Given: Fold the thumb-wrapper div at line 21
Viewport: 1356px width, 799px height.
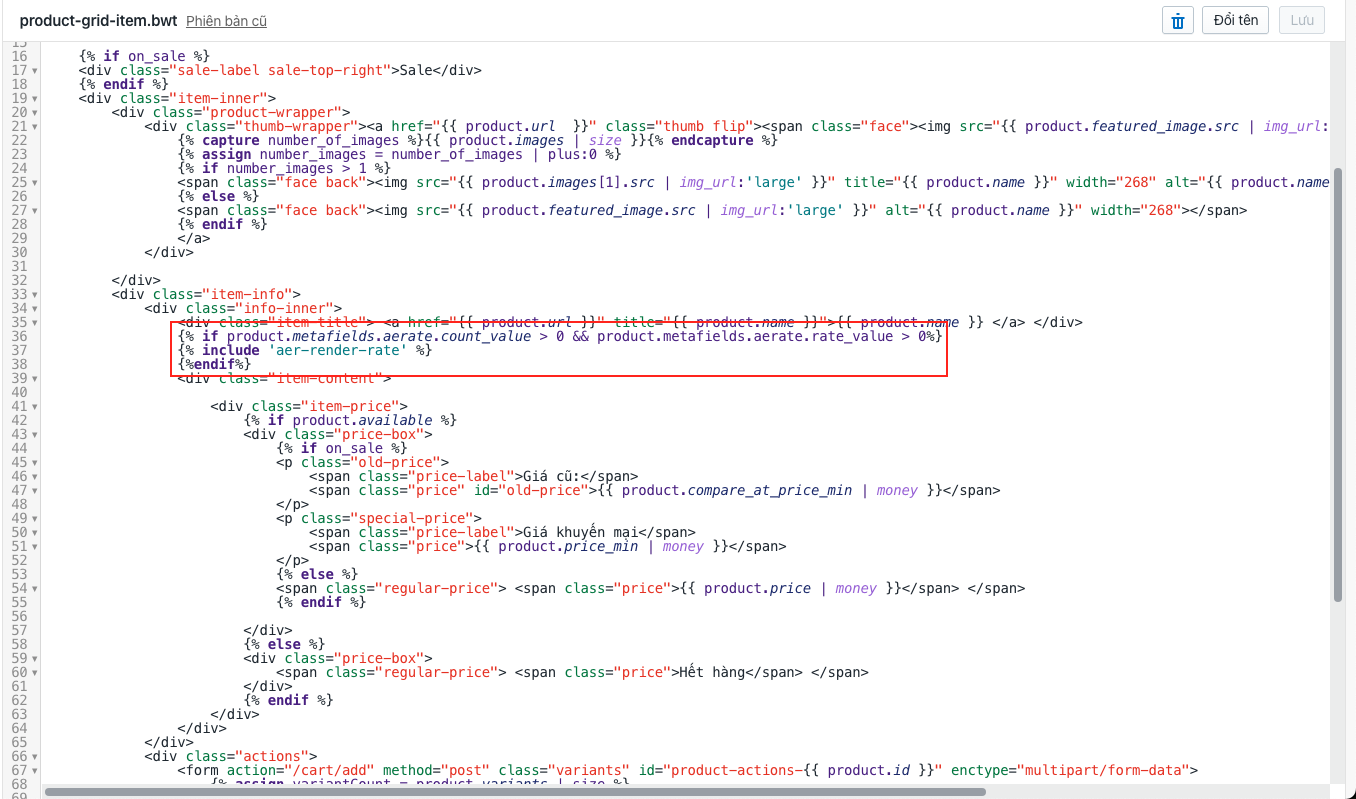Looking at the screenshot, I should click(x=34, y=127).
